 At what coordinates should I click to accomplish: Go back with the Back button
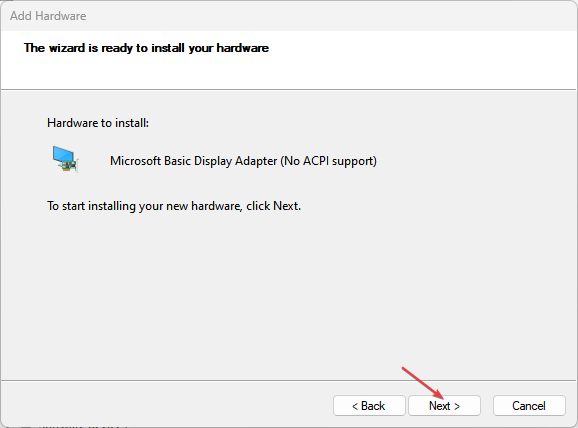[x=369, y=406]
